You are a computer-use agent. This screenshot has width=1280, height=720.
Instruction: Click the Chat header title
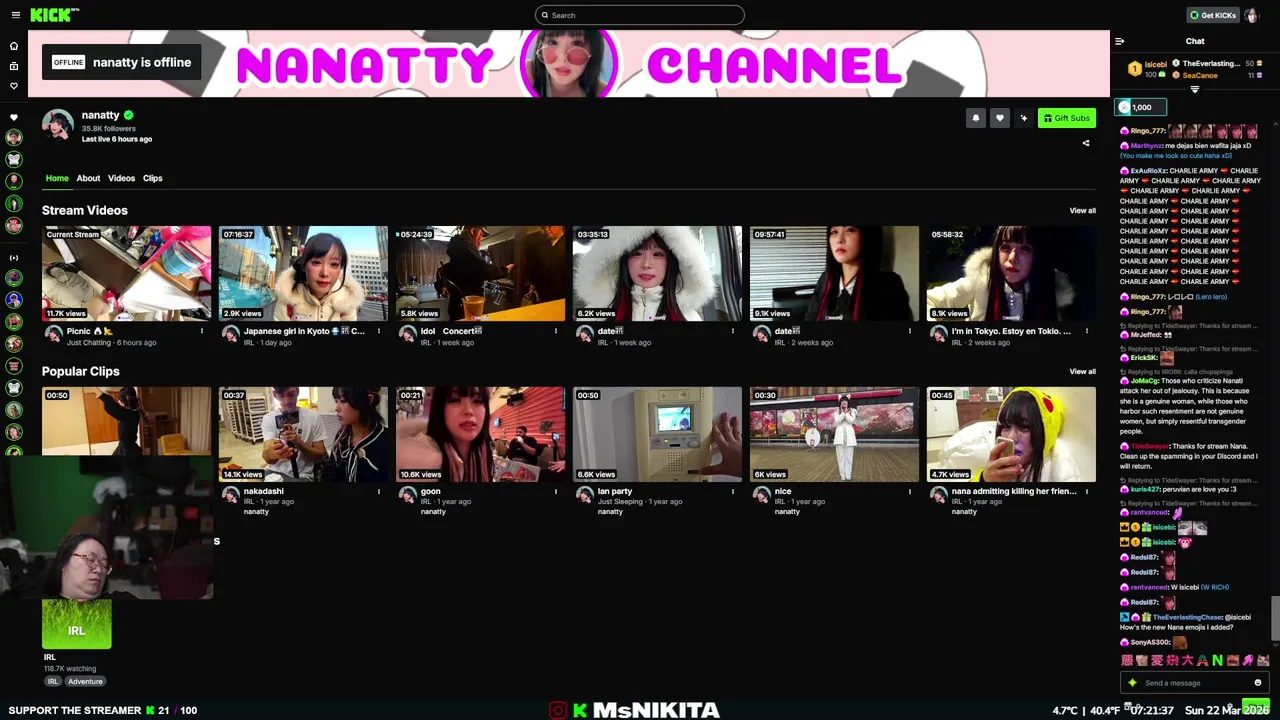(1195, 41)
